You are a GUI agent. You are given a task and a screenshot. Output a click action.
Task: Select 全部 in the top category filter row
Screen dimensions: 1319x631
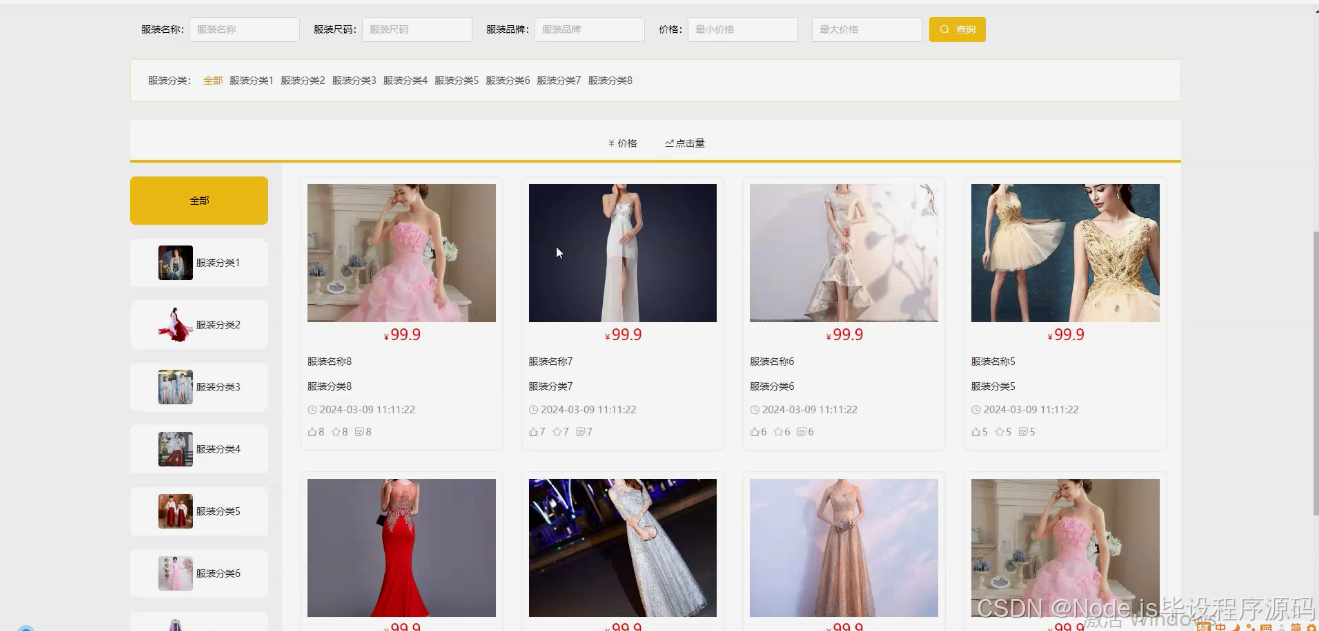(x=213, y=81)
